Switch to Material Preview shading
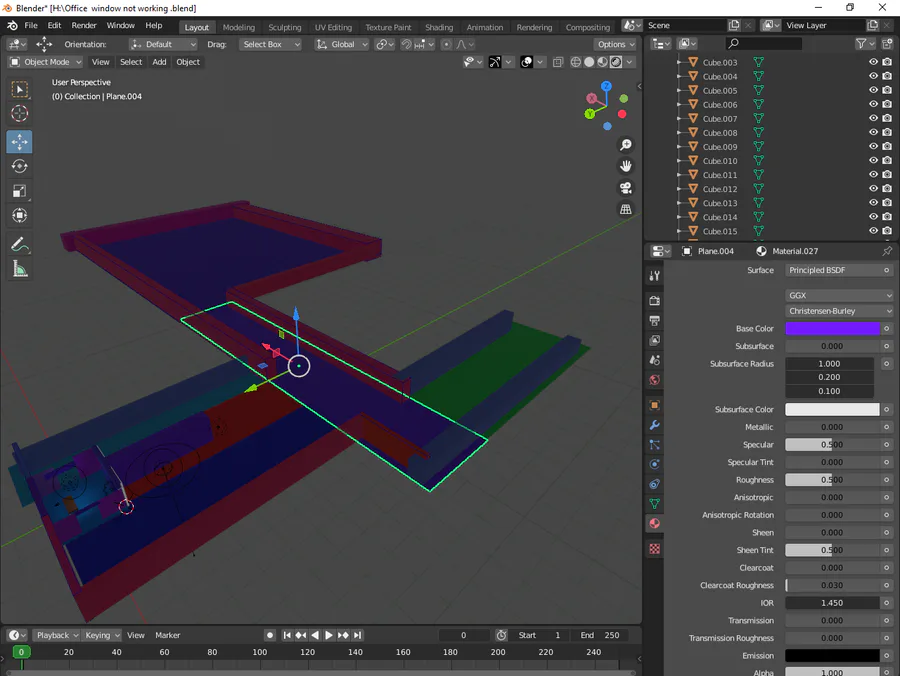The image size is (900, 676). point(602,62)
